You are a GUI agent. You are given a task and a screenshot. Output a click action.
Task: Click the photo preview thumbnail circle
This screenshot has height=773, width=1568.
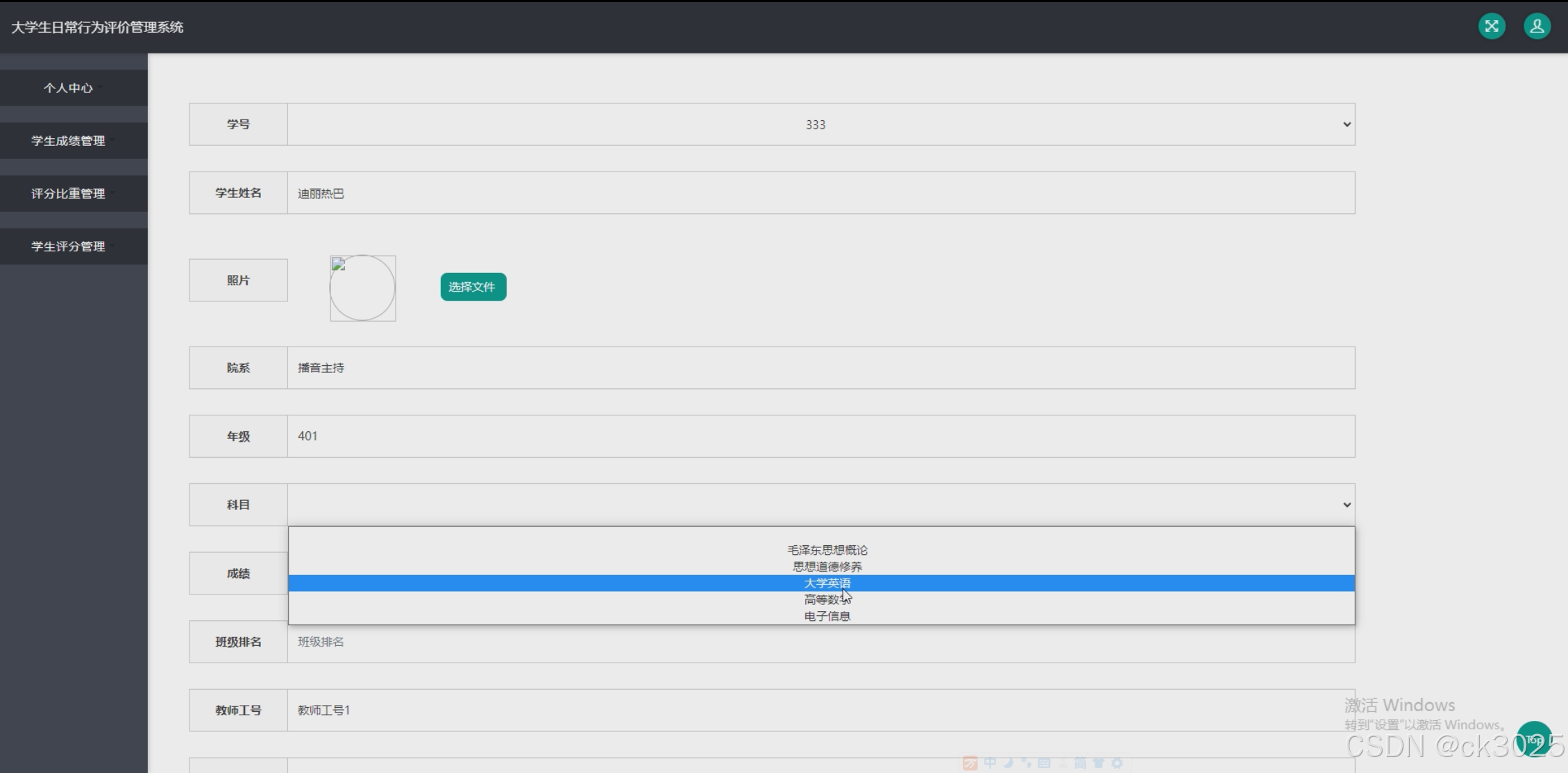pyautogui.click(x=362, y=288)
